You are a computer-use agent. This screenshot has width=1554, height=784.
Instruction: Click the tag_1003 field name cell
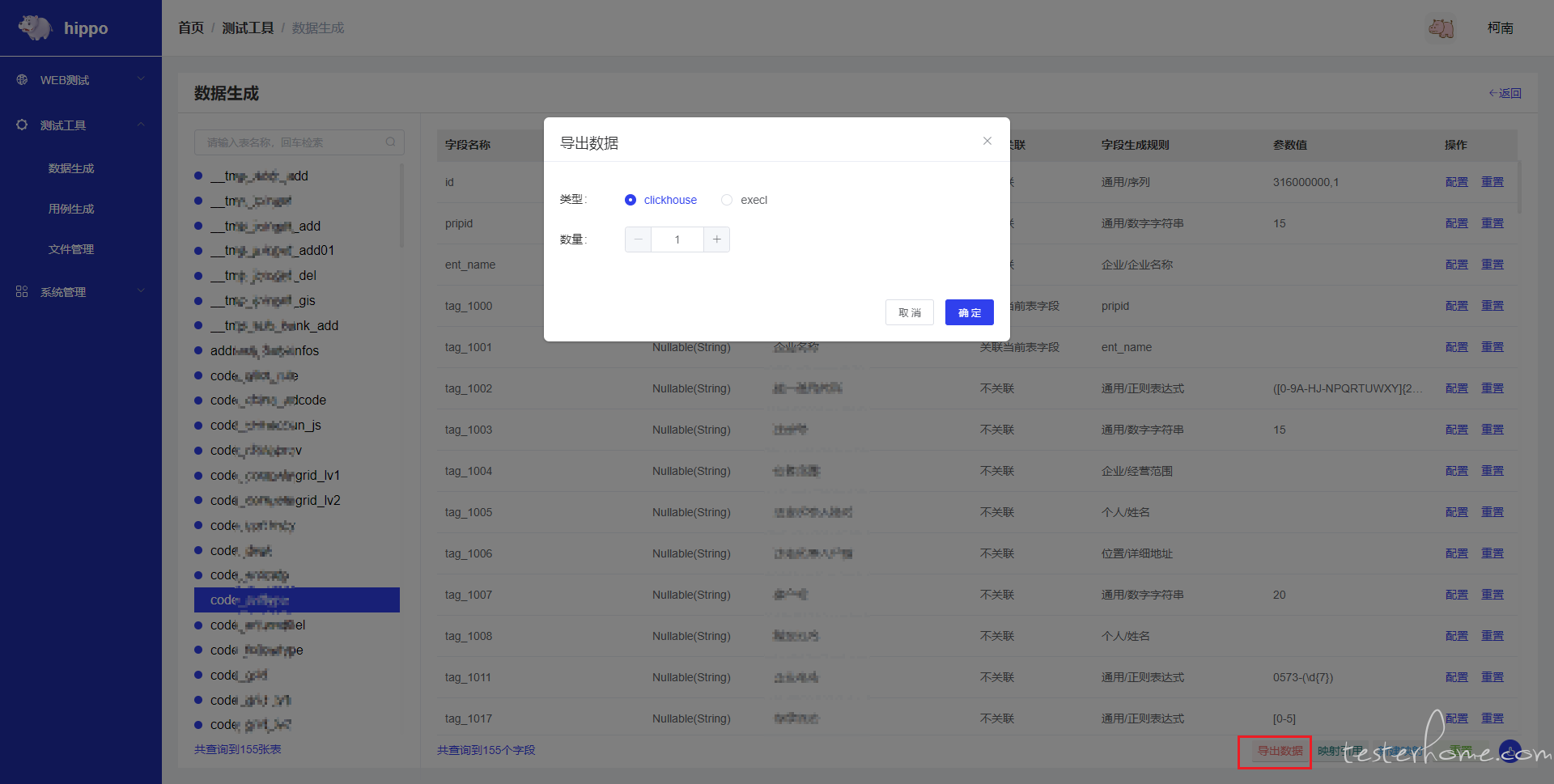tap(469, 430)
